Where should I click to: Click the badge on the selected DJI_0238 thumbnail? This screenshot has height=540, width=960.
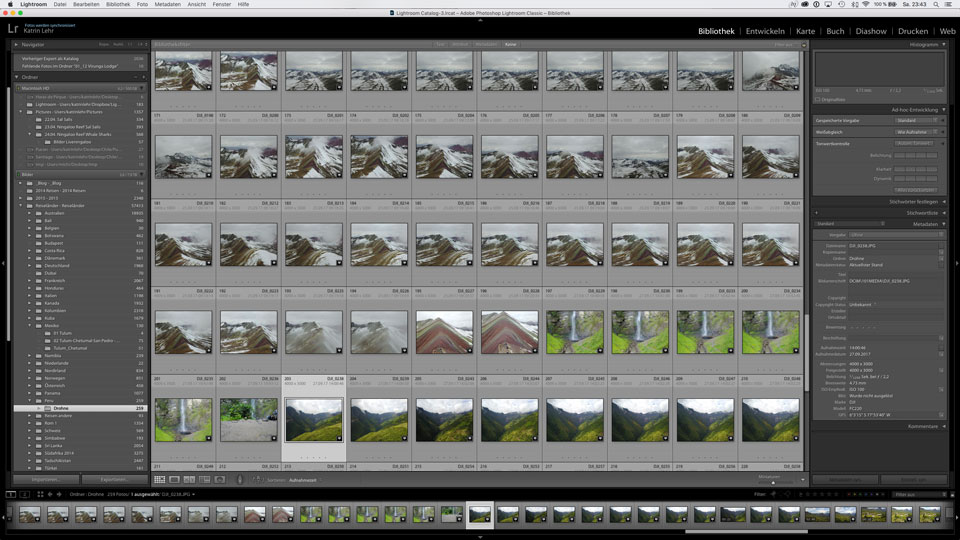pos(339,438)
